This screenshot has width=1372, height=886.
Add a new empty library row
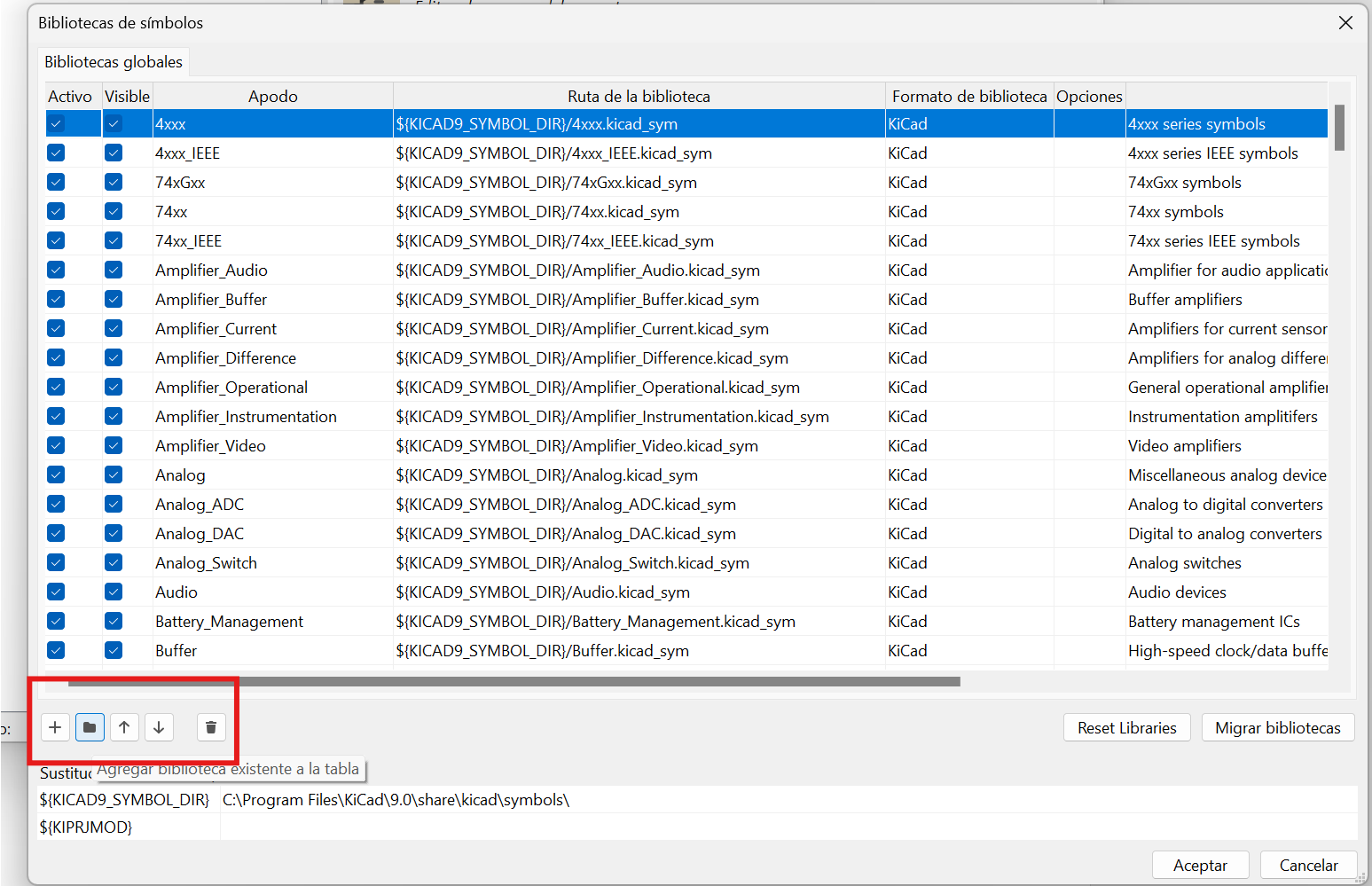point(55,727)
